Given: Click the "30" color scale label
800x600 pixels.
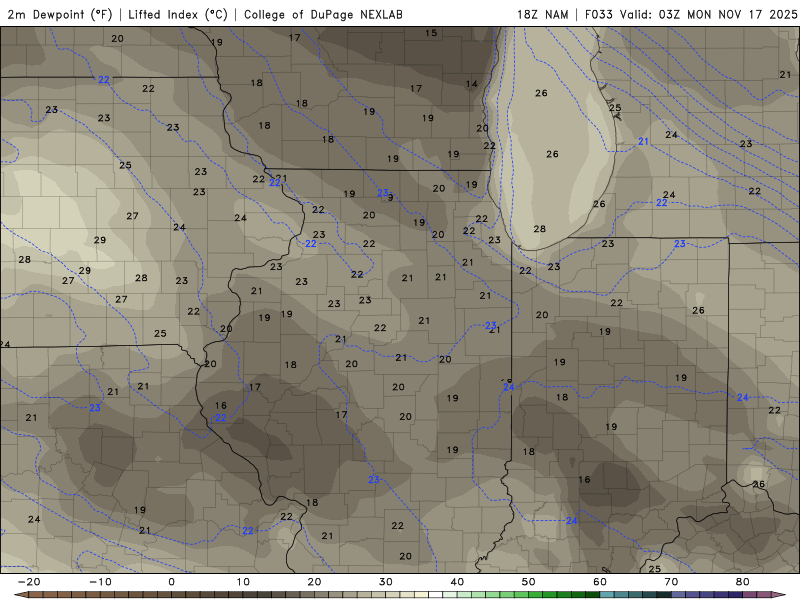Looking at the screenshot, I should click(386, 582).
